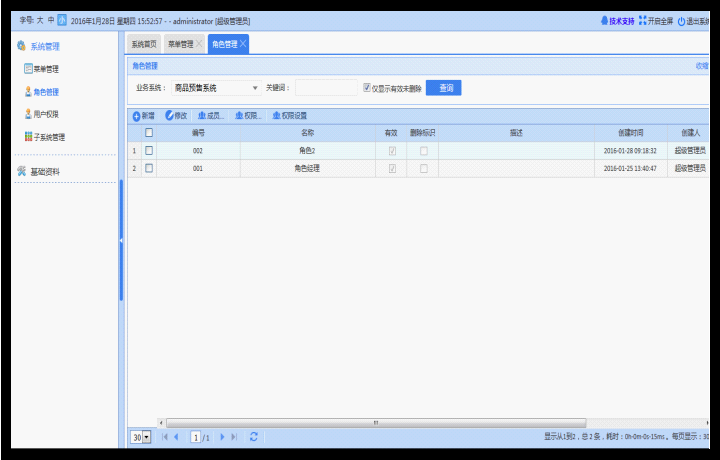Viewport: 720px width, 460px height.
Task: Open 子系统管理 in the sidebar
Action: pos(49,137)
